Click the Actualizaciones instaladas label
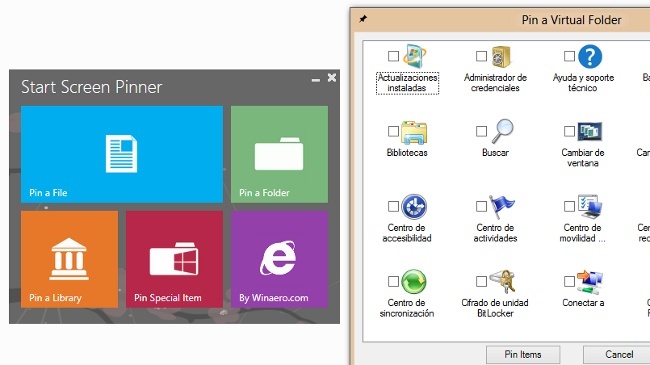The height and width of the screenshot is (365, 650). (x=407, y=83)
